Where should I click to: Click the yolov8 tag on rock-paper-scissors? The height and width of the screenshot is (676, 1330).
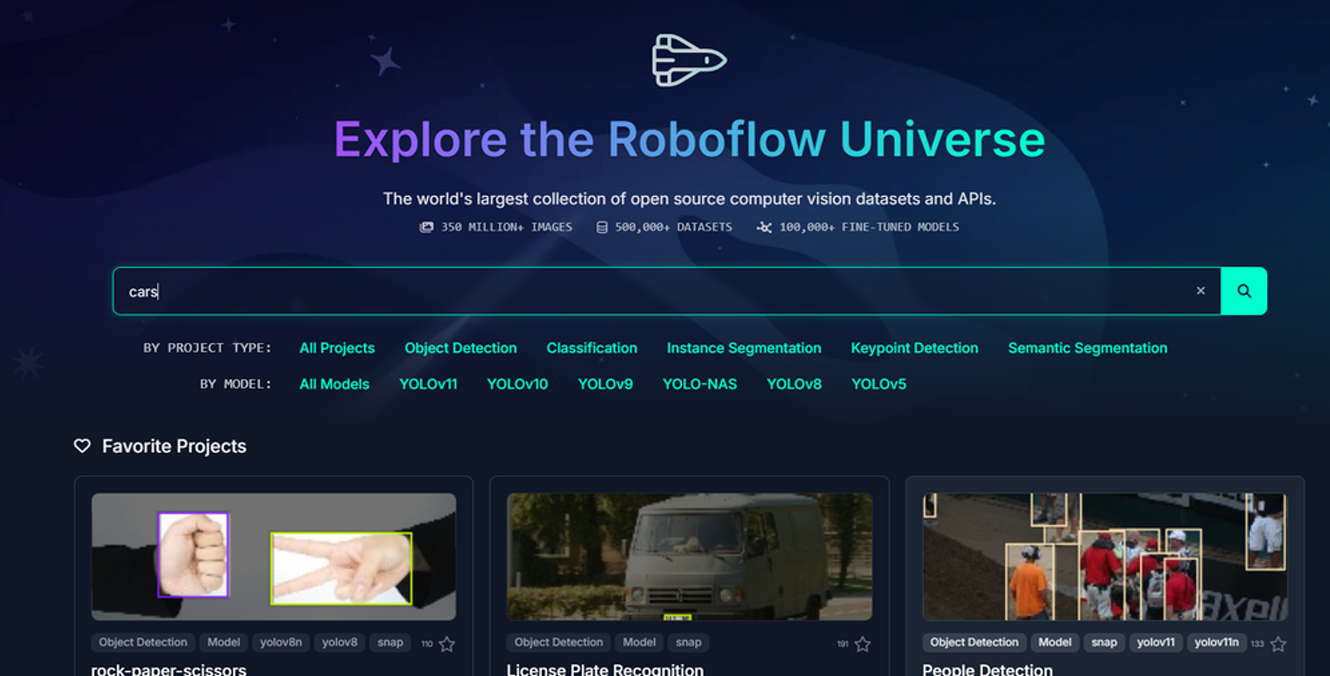pos(339,643)
